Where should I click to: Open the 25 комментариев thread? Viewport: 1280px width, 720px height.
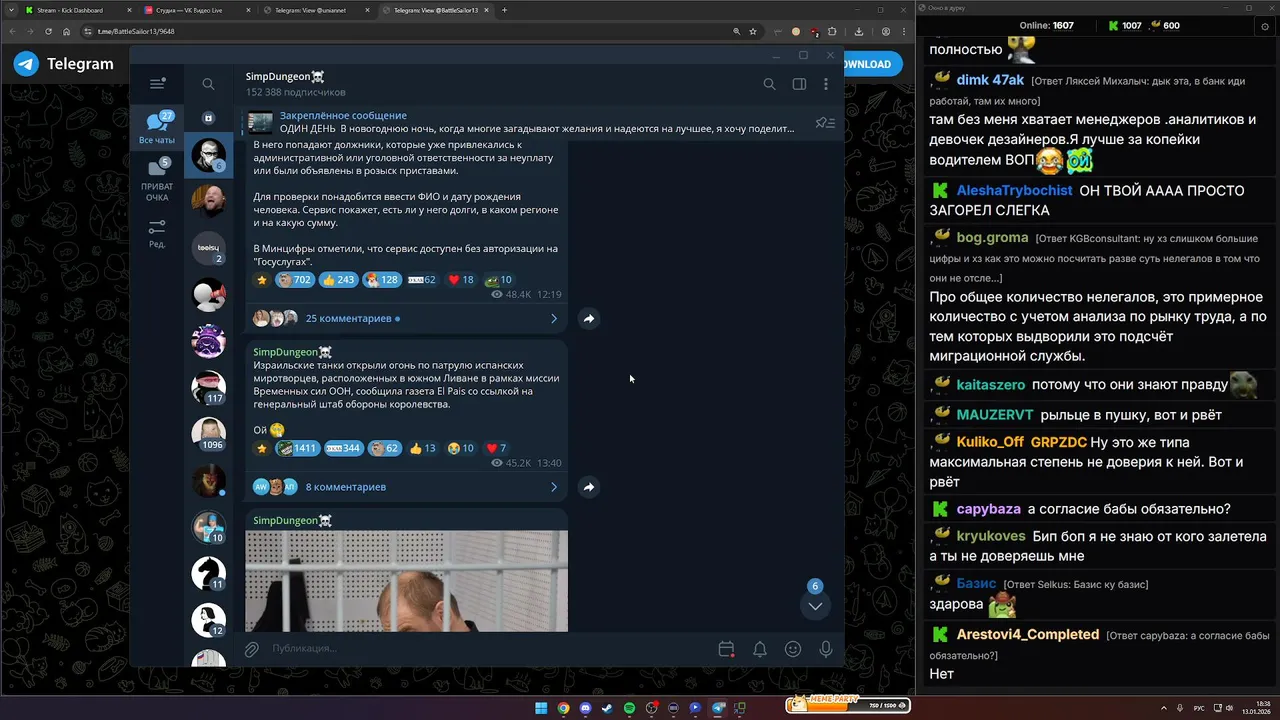[406, 318]
